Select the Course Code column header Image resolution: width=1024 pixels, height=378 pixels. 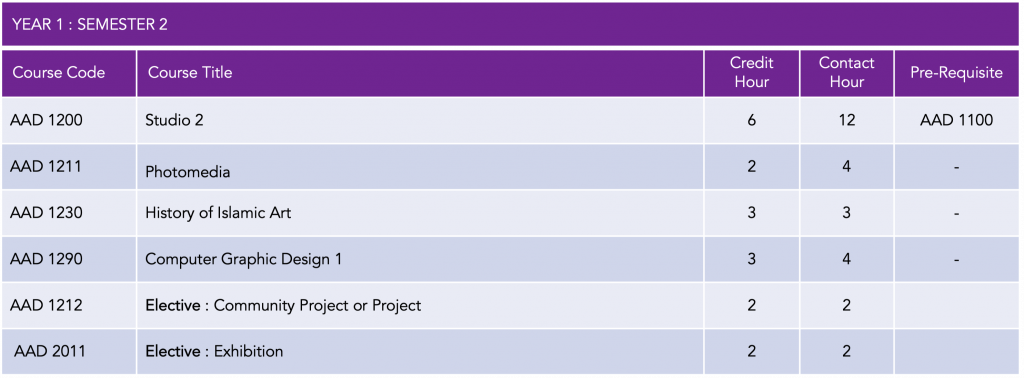tap(59, 72)
